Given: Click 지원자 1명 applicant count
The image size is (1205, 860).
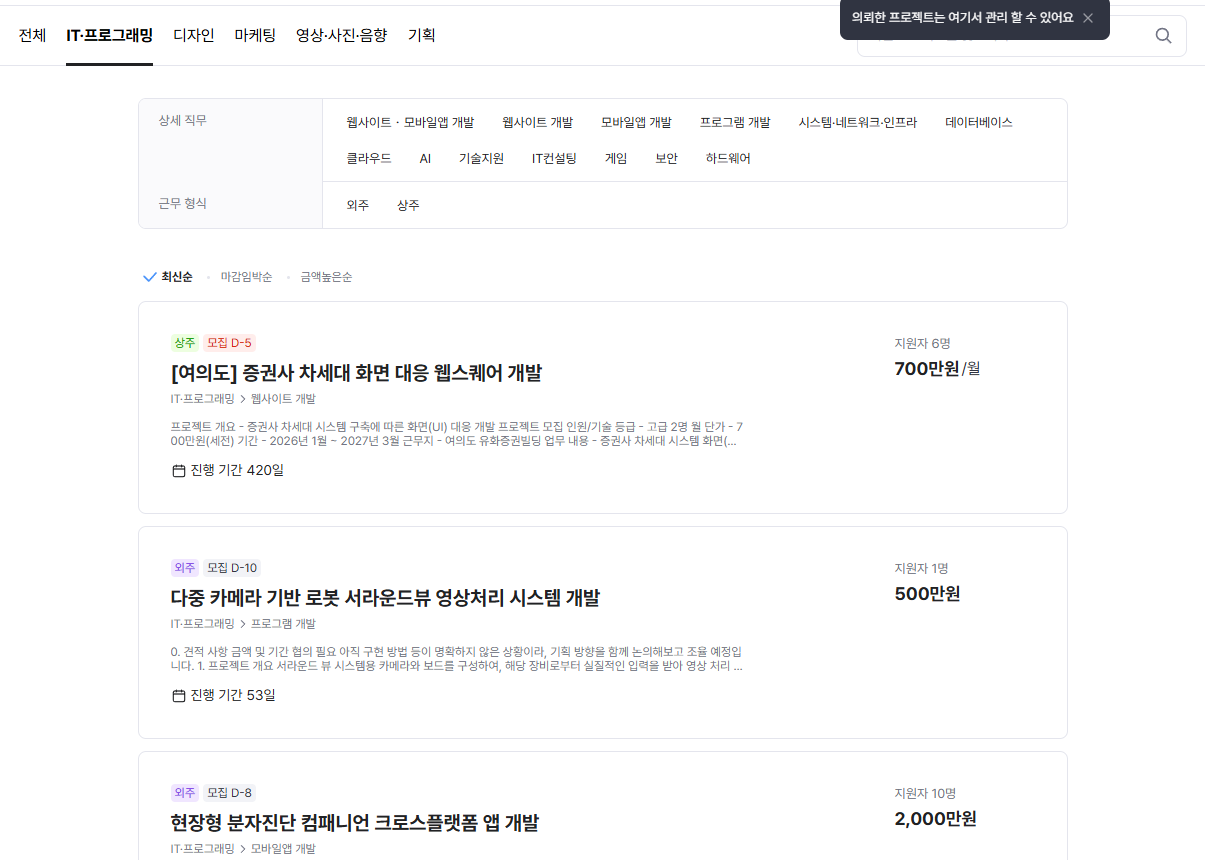Looking at the screenshot, I should 922,568.
